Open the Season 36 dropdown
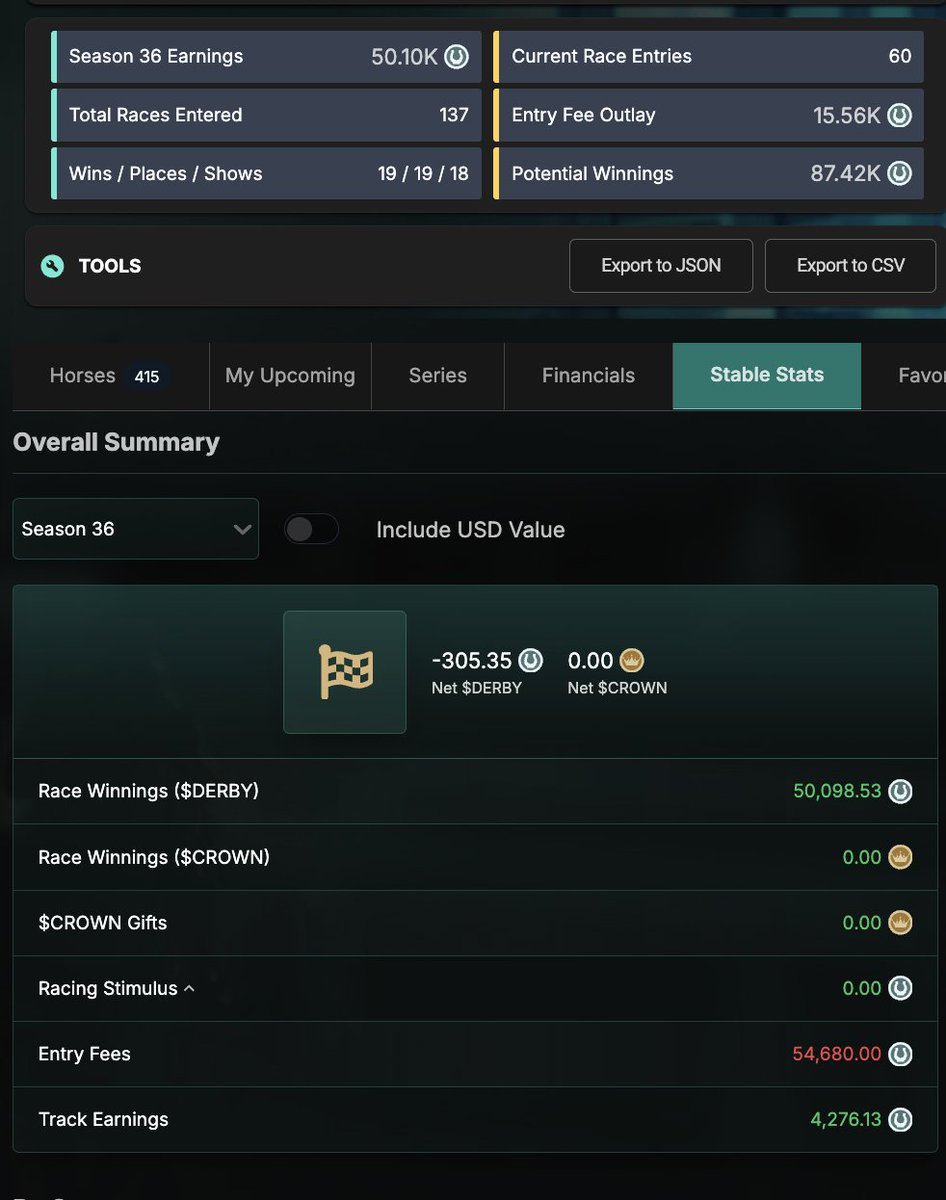This screenshot has height=1200, width=946. (136, 529)
